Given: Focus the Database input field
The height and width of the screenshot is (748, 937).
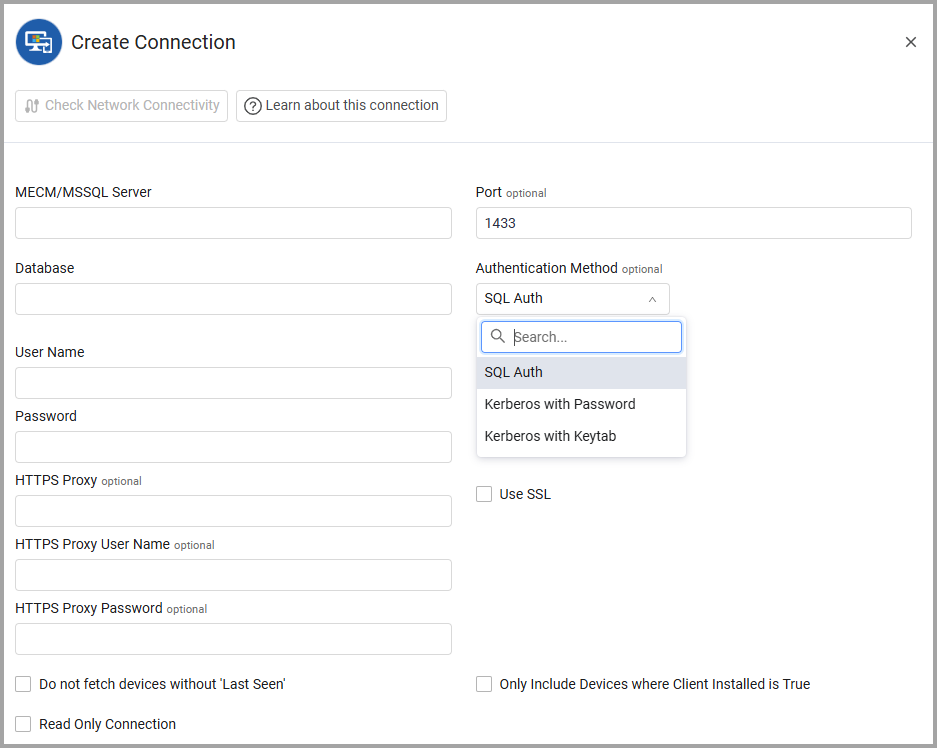Looking at the screenshot, I should point(233,299).
